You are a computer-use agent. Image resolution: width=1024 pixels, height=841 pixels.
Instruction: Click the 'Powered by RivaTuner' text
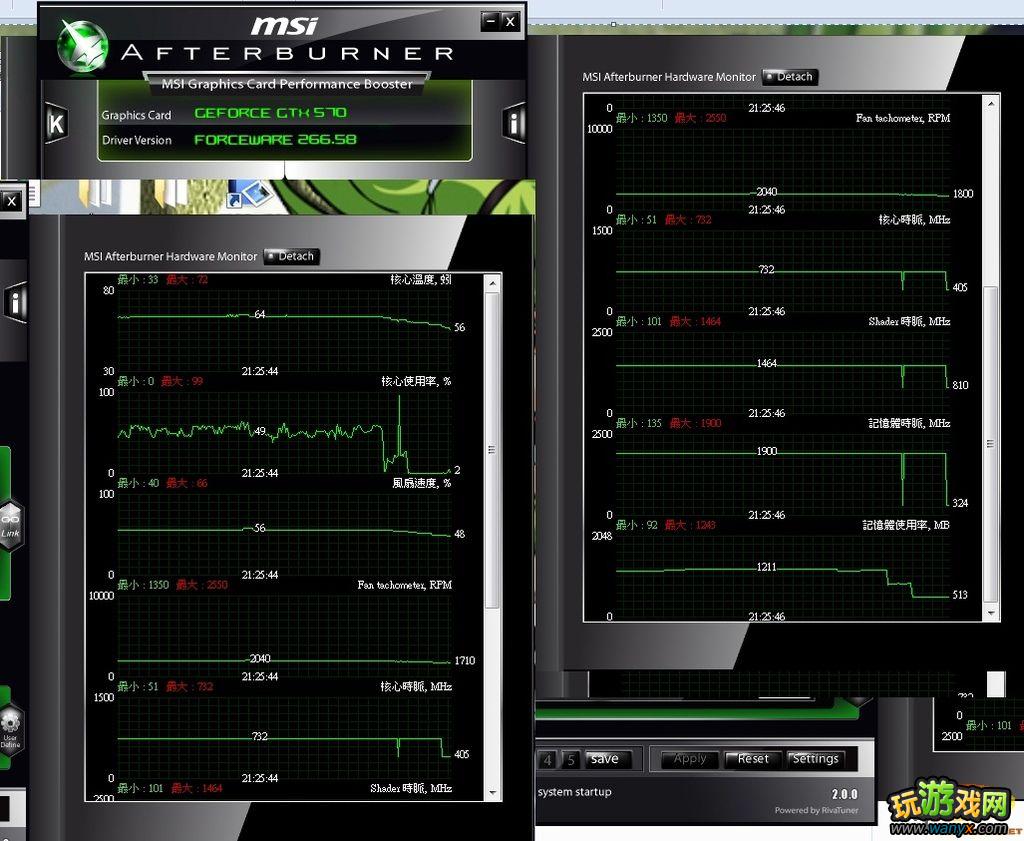click(x=816, y=810)
